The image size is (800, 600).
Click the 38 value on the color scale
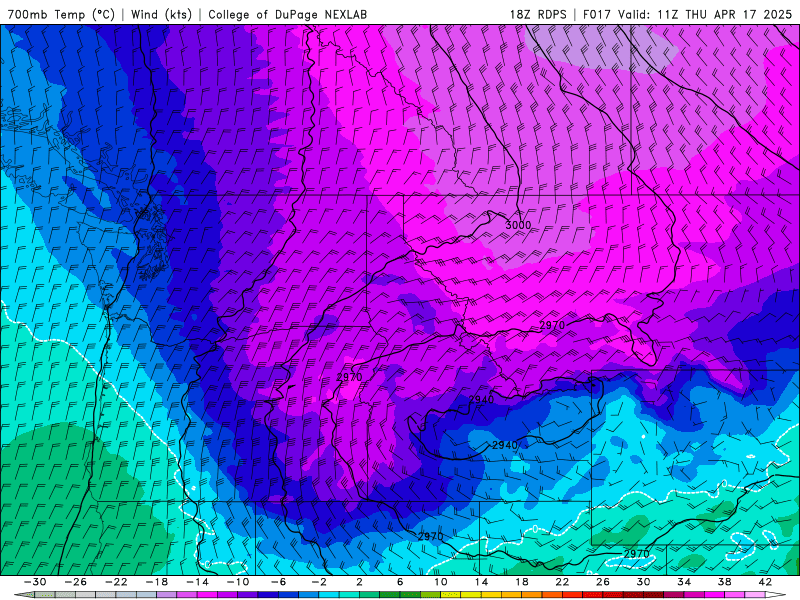click(x=724, y=582)
